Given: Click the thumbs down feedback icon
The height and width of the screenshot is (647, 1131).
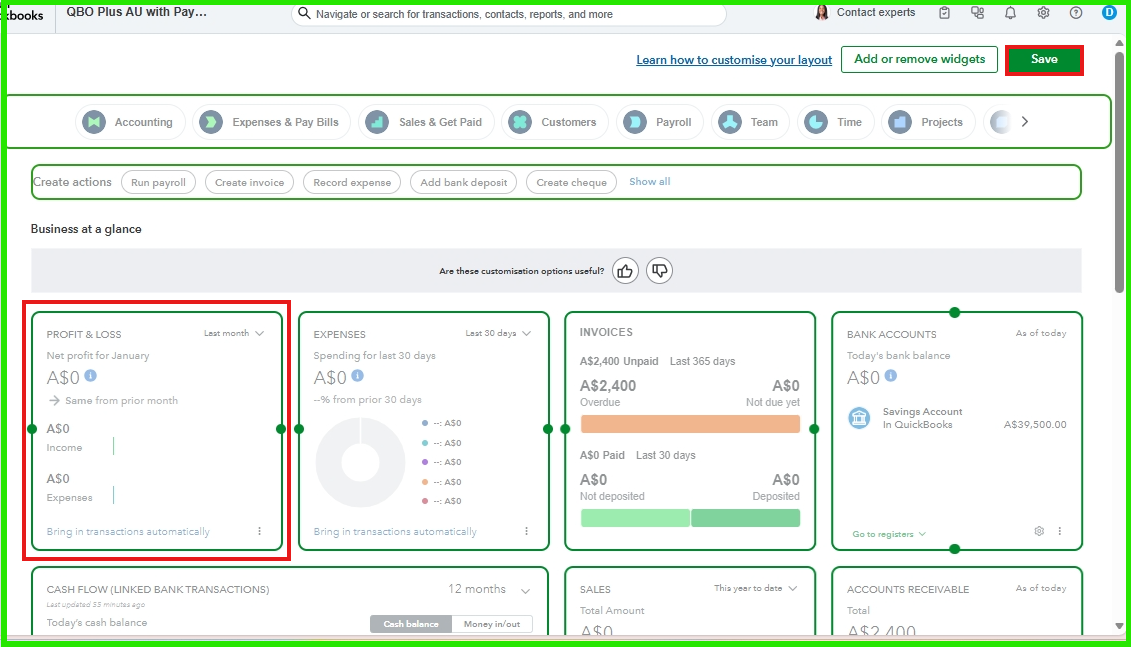Looking at the screenshot, I should [658, 271].
